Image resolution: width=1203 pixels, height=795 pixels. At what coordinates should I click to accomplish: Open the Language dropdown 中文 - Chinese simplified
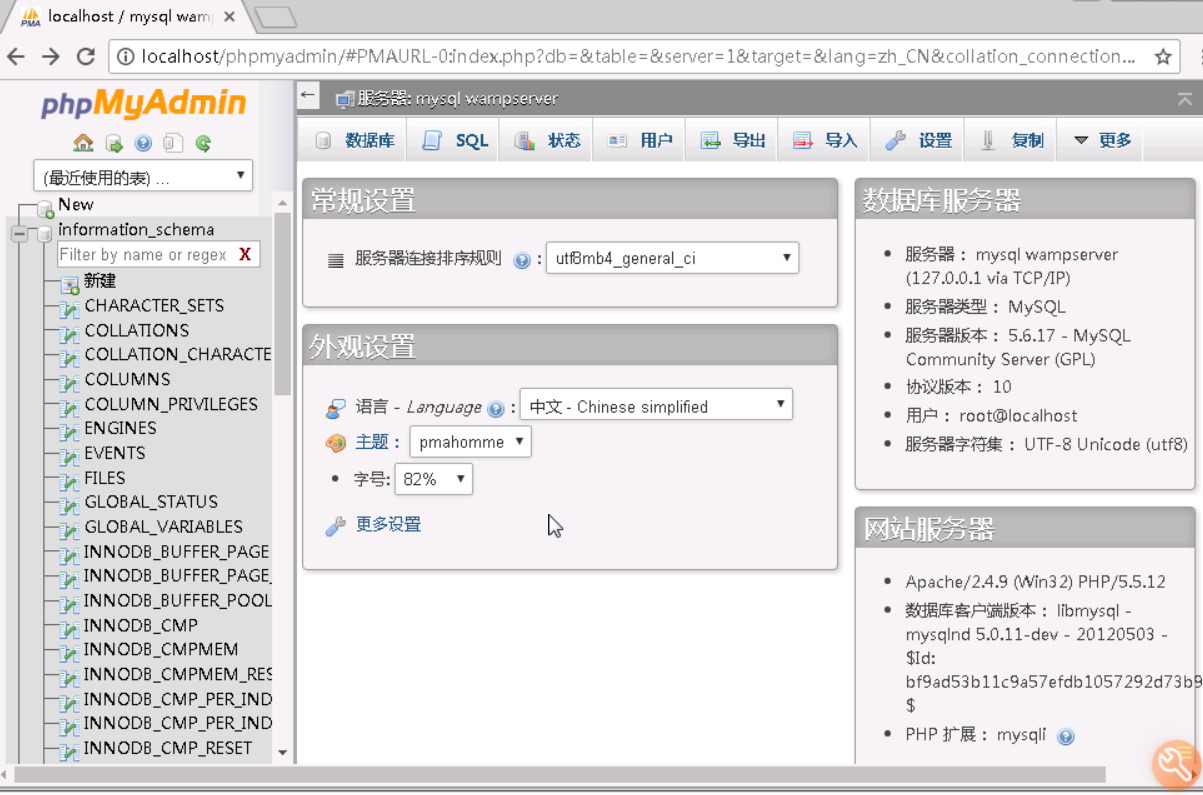(656, 406)
